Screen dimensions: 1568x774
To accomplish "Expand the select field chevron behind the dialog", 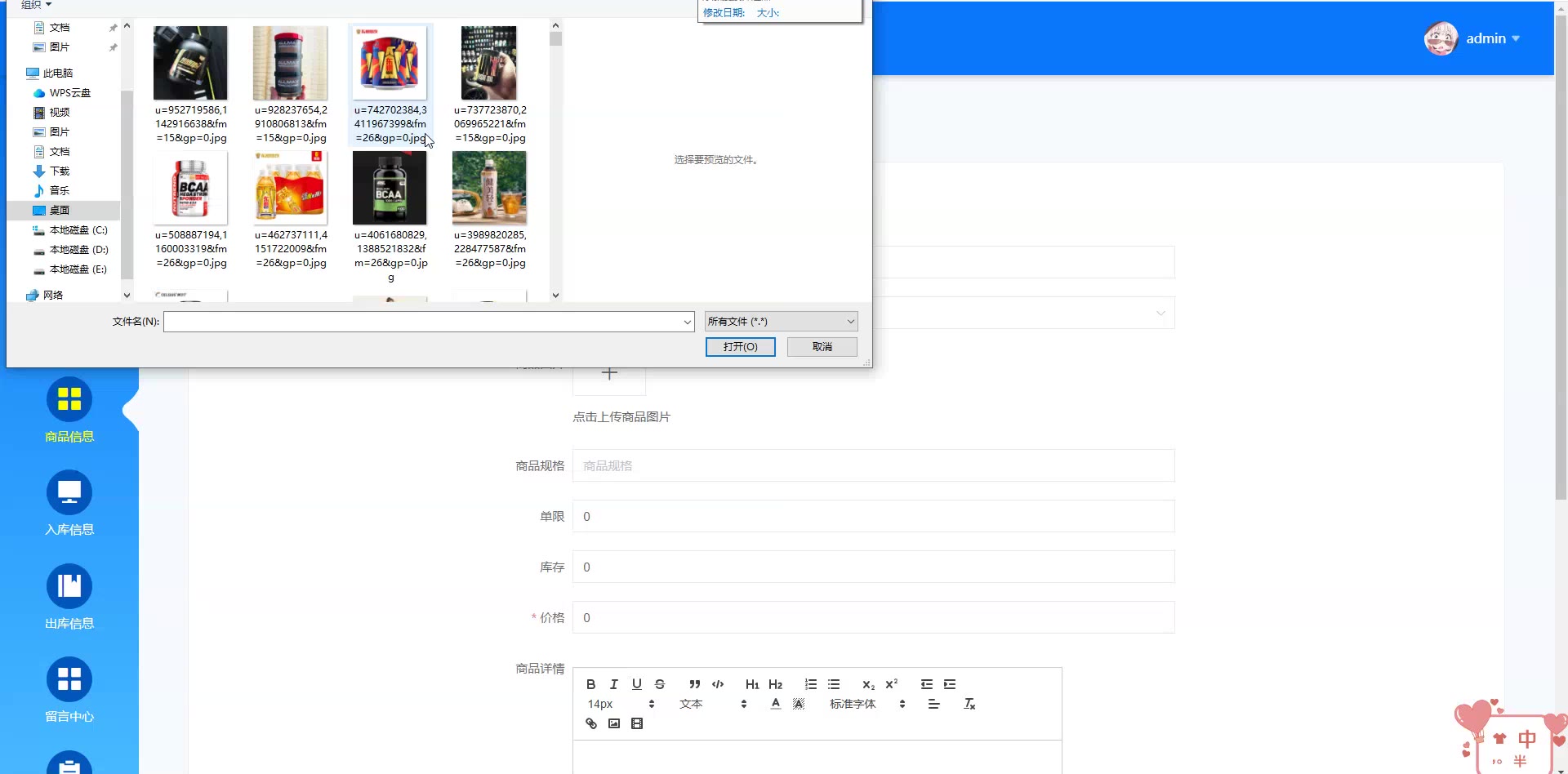I will pyautogui.click(x=1160, y=314).
